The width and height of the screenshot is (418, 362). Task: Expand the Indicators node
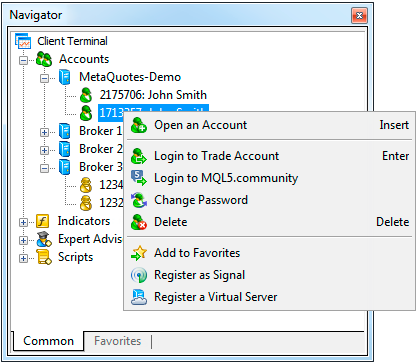23,222
